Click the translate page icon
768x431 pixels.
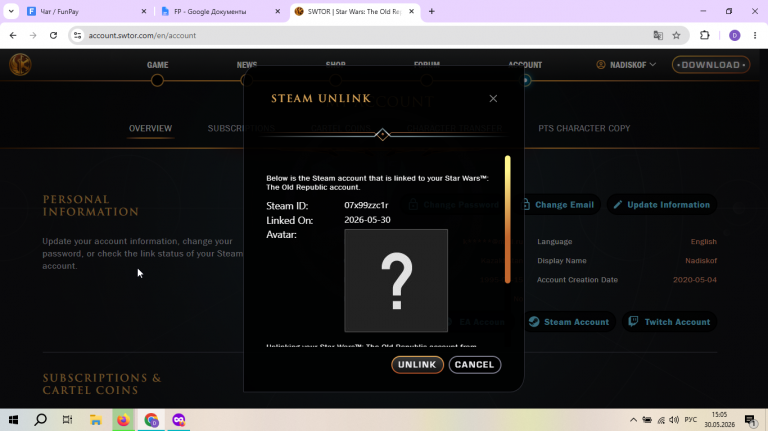tap(658, 35)
